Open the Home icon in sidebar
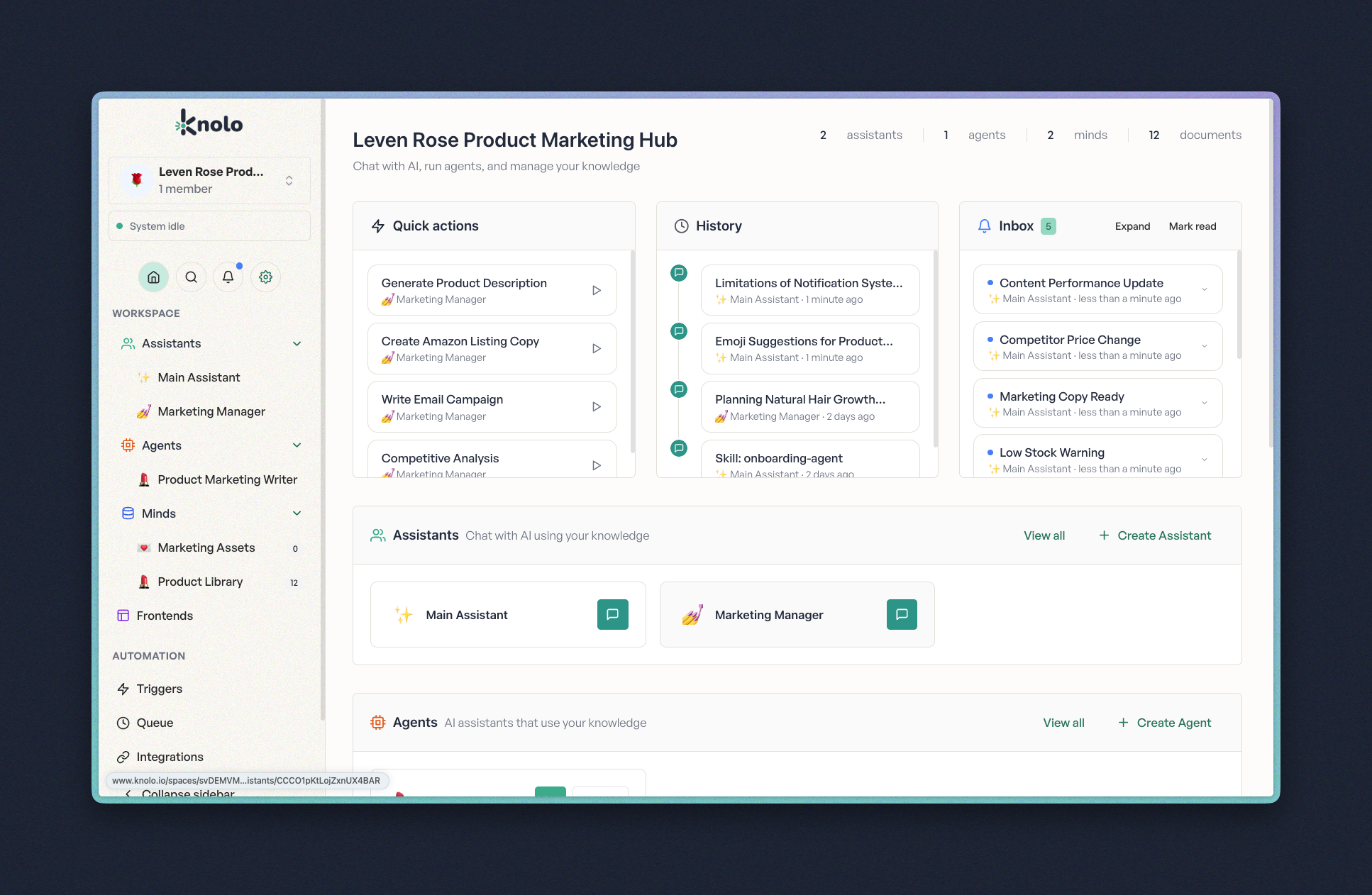1372x895 pixels. (153, 277)
